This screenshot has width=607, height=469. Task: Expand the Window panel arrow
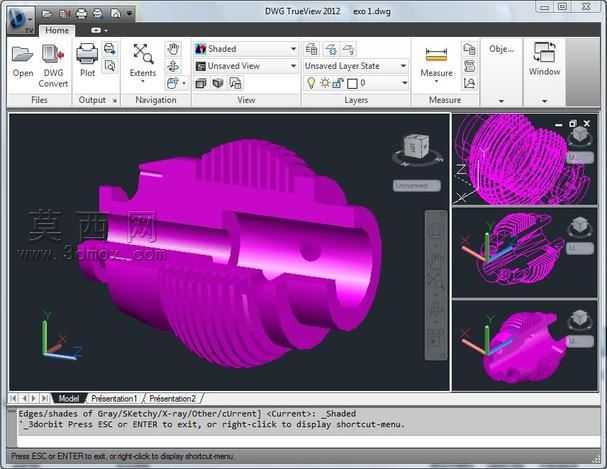(544, 101)
